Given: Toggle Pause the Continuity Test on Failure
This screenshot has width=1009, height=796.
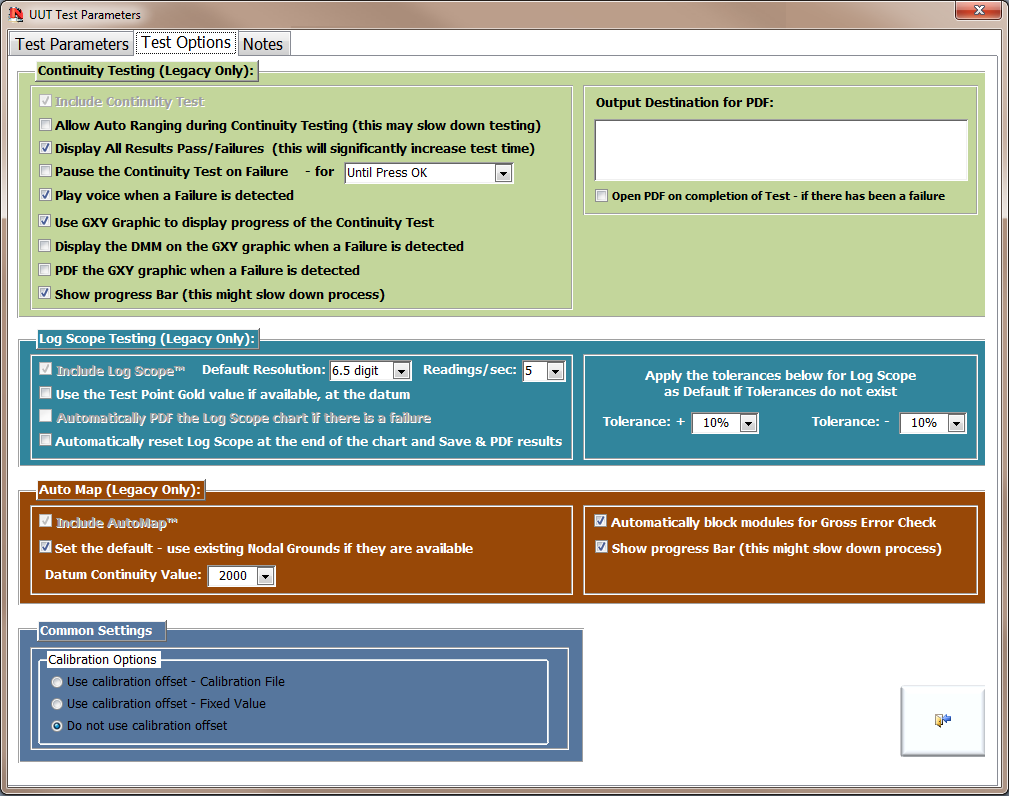Looking at the screenshot, I should pyautogui.click(x=46, y=172).
